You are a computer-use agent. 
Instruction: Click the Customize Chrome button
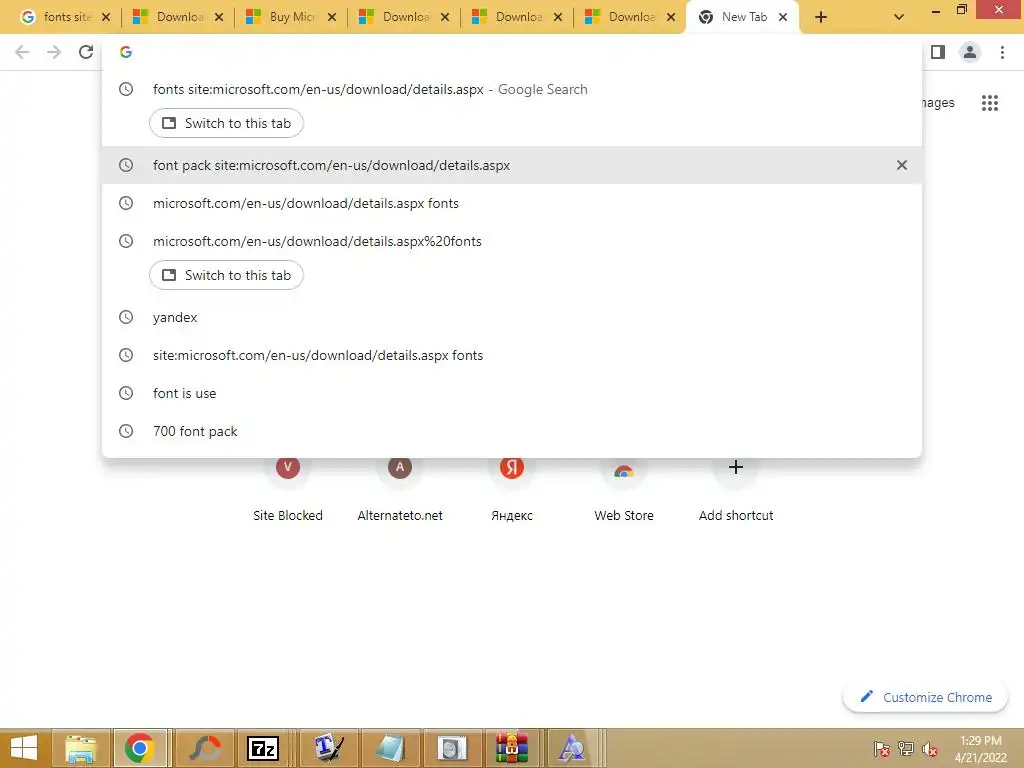925,697
